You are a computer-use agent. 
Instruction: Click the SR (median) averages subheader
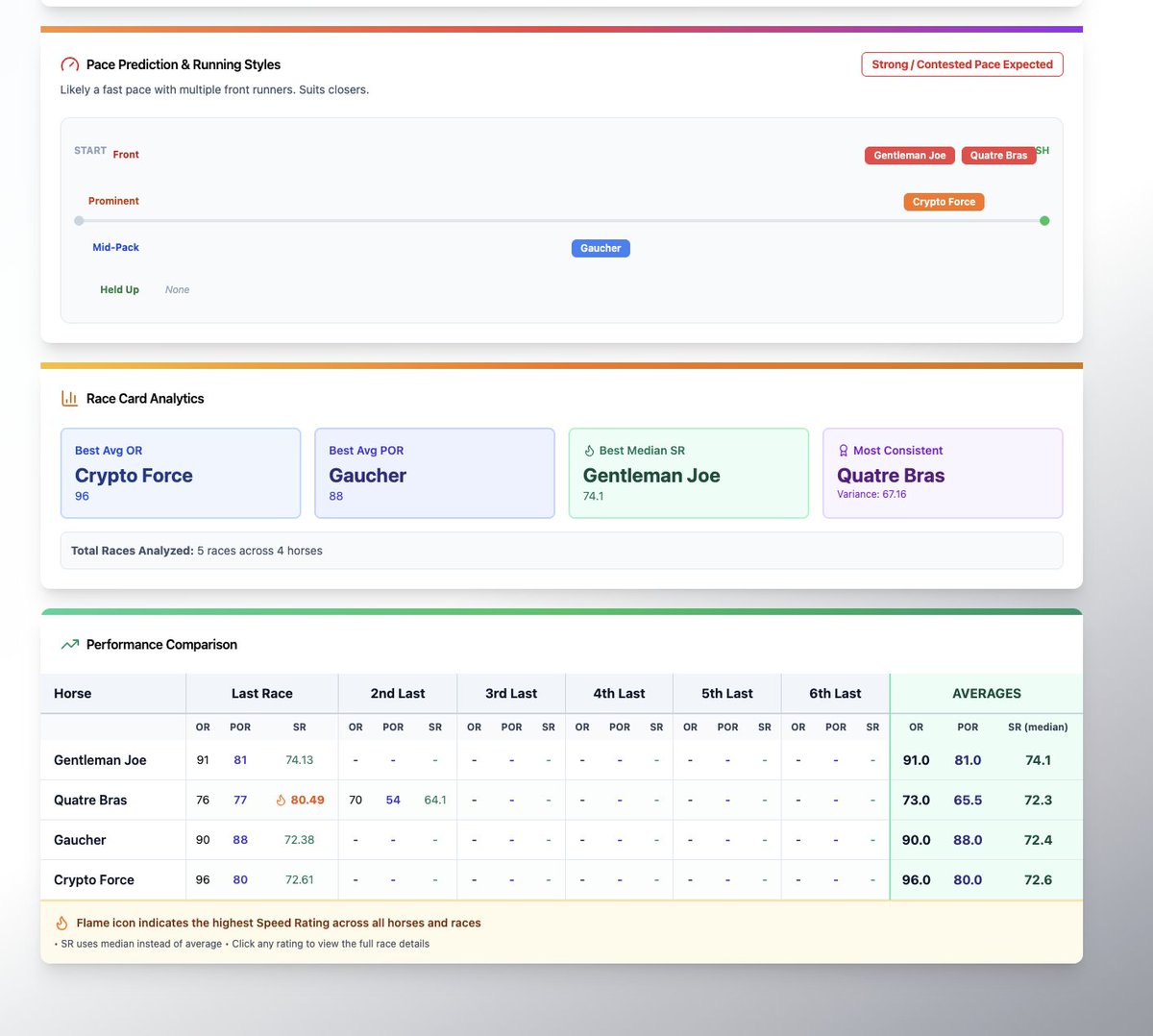coord(1038,727)
